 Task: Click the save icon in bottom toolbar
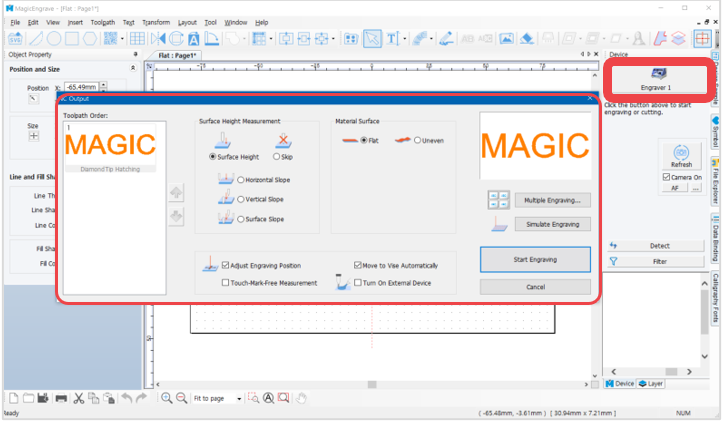(43, 398)
